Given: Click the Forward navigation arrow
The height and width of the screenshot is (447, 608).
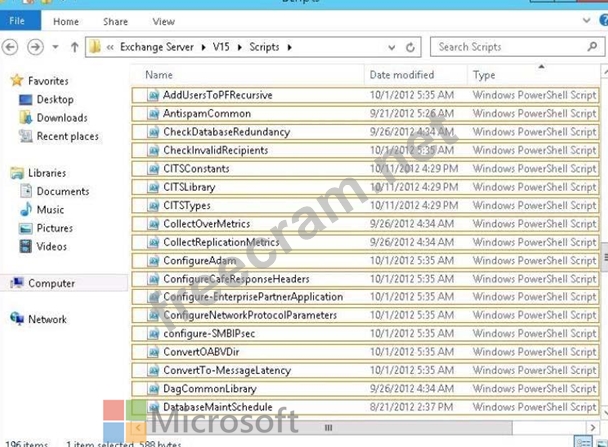Looking at the screenshot, I should click(35, 47).
